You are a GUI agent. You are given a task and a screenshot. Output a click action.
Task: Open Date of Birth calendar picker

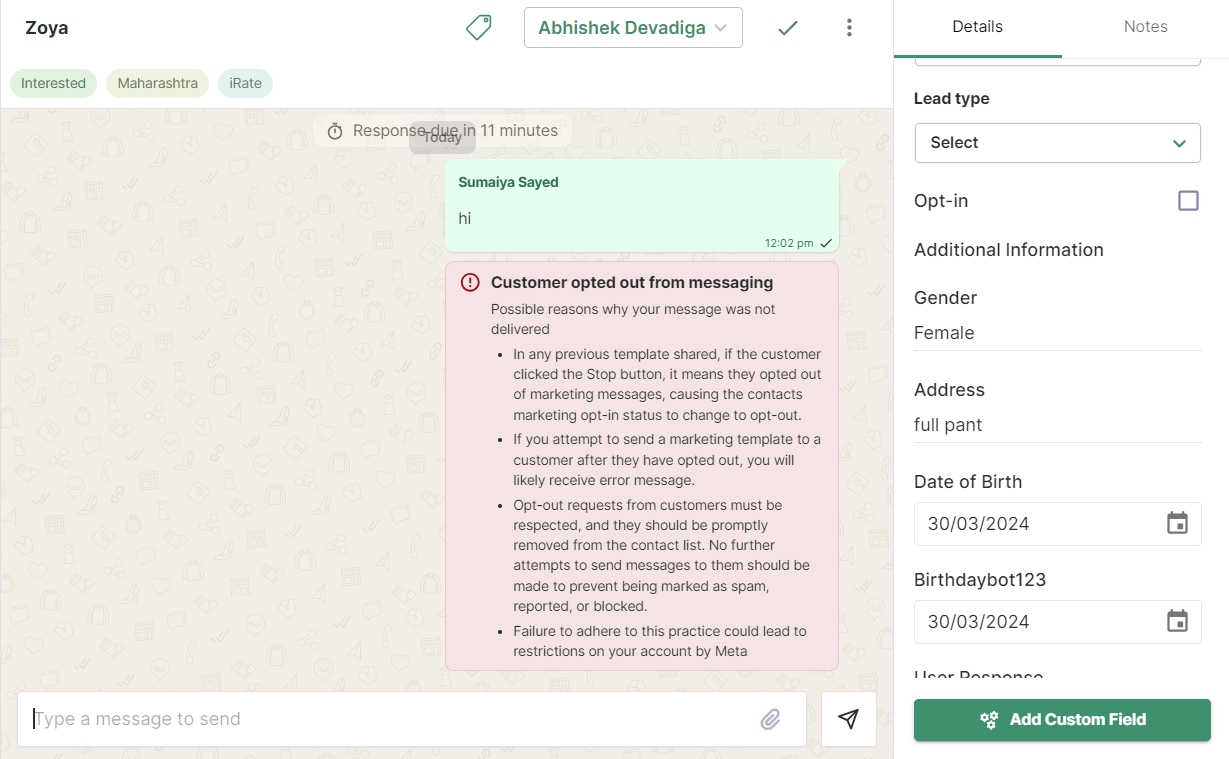click(x=1177, y=524)
